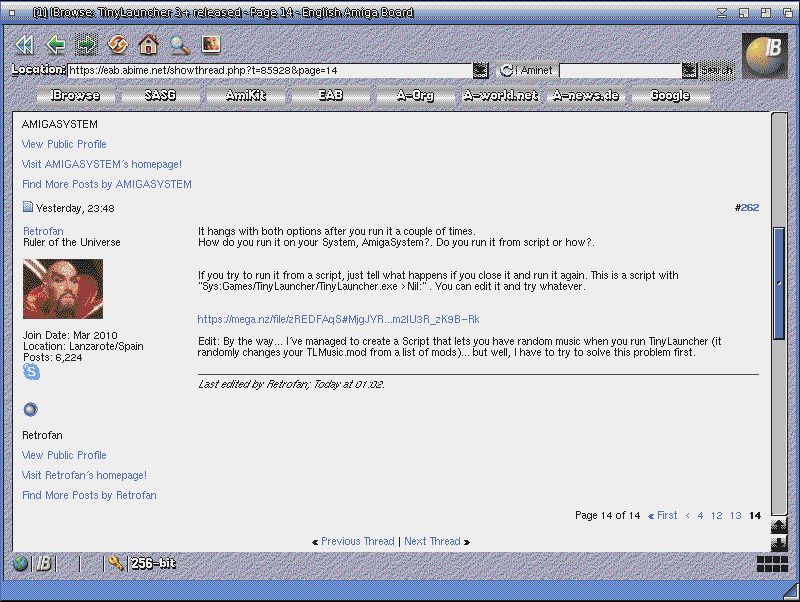Click the iconify gadget in title bar

722,12
